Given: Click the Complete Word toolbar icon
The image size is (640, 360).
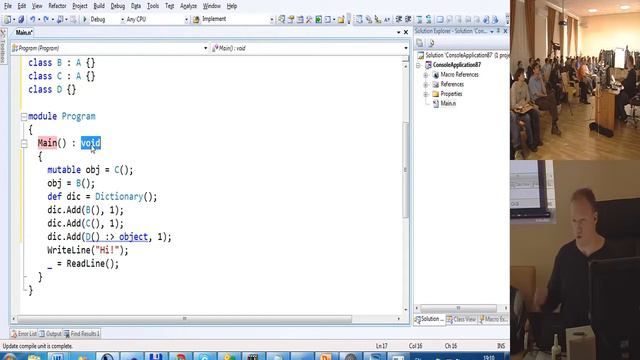Looking at the screenshot, I should 387,19.
